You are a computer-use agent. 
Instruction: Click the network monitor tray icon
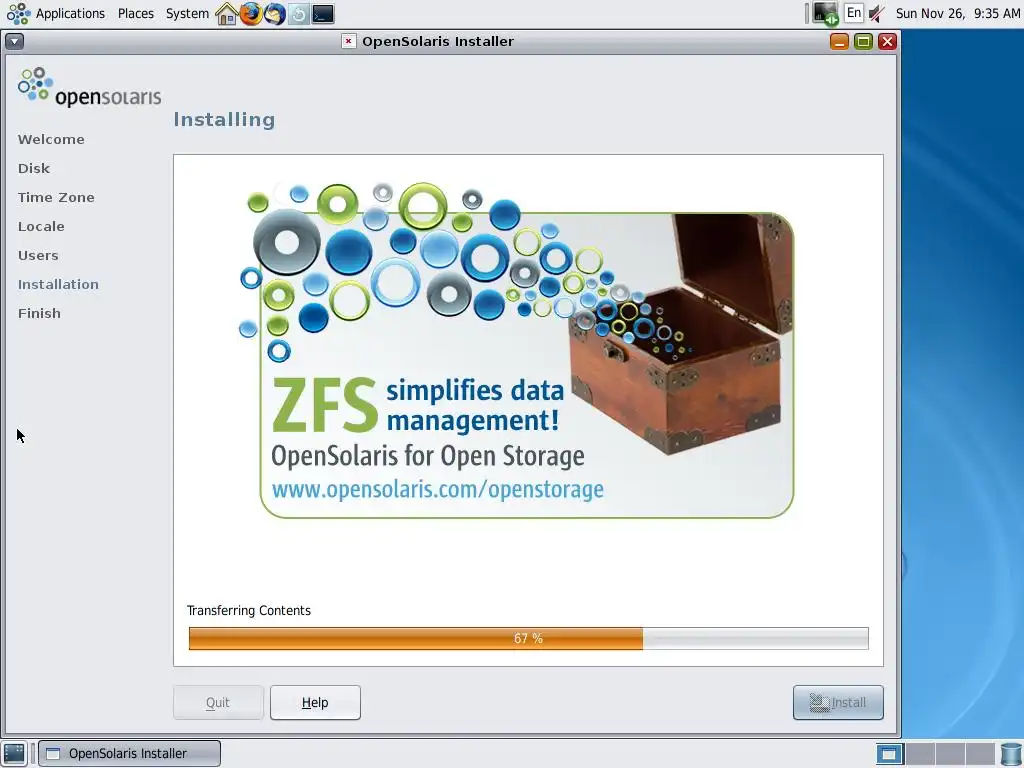[825, 13]
